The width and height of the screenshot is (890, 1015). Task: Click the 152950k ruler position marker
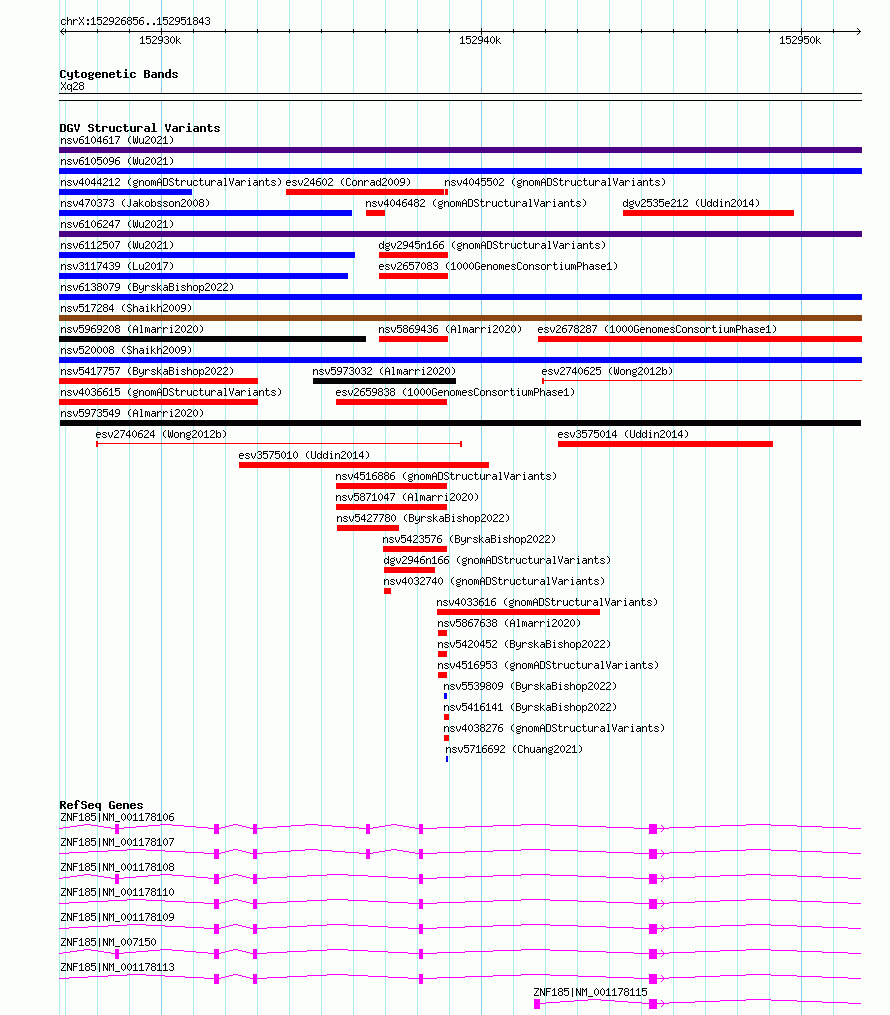800,40
